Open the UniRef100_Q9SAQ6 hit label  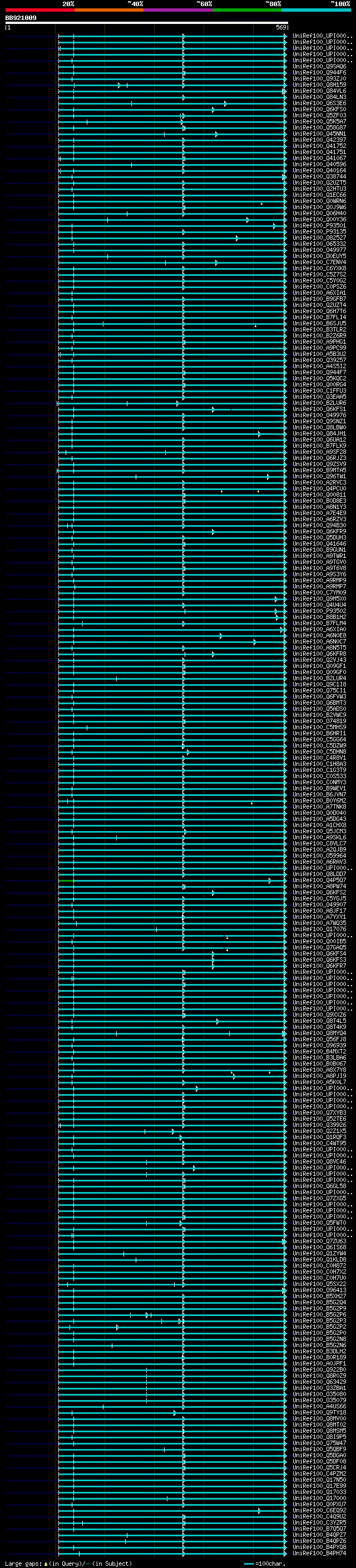[x=319, y=67]
